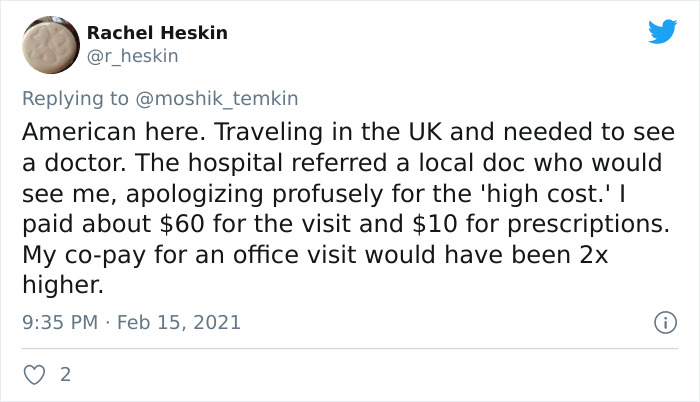Image resolution: width=700 pixels, height=402 pixels.
Task: Click the final word 'higher.' in tweet
Action: (63, 285)
